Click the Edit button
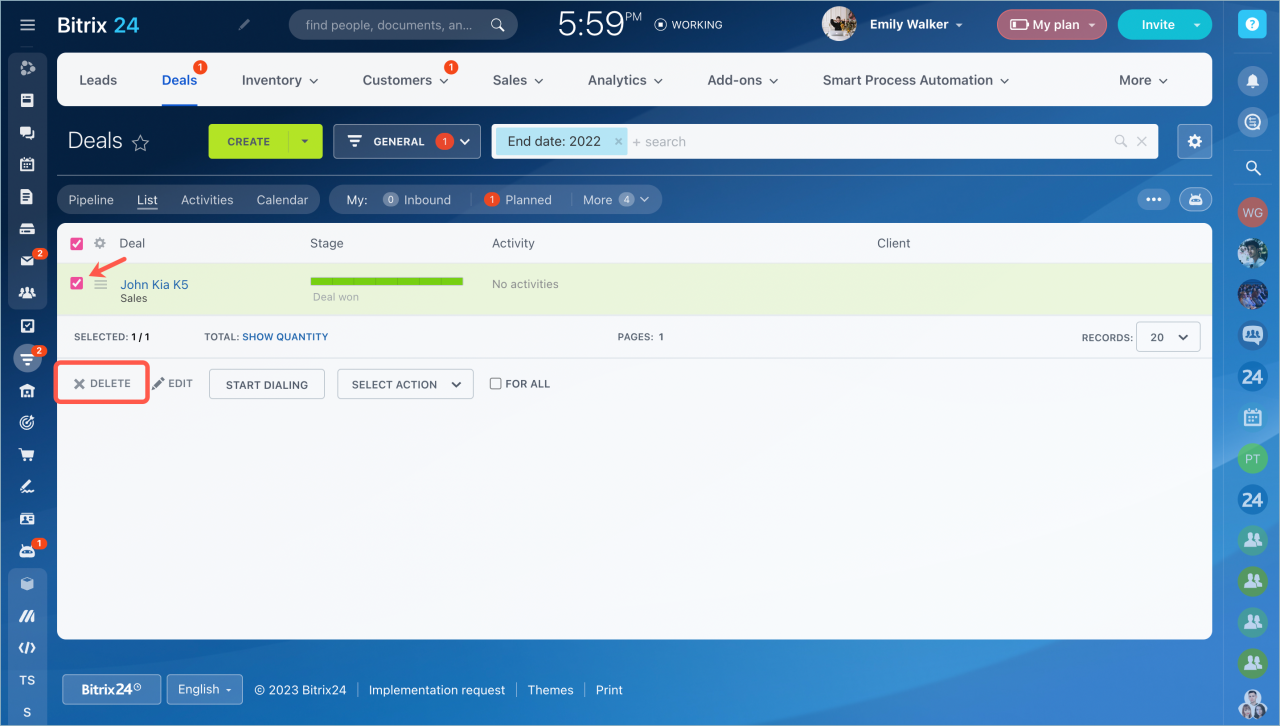This screenshot has width=1280, height=726. click(172, 383)
